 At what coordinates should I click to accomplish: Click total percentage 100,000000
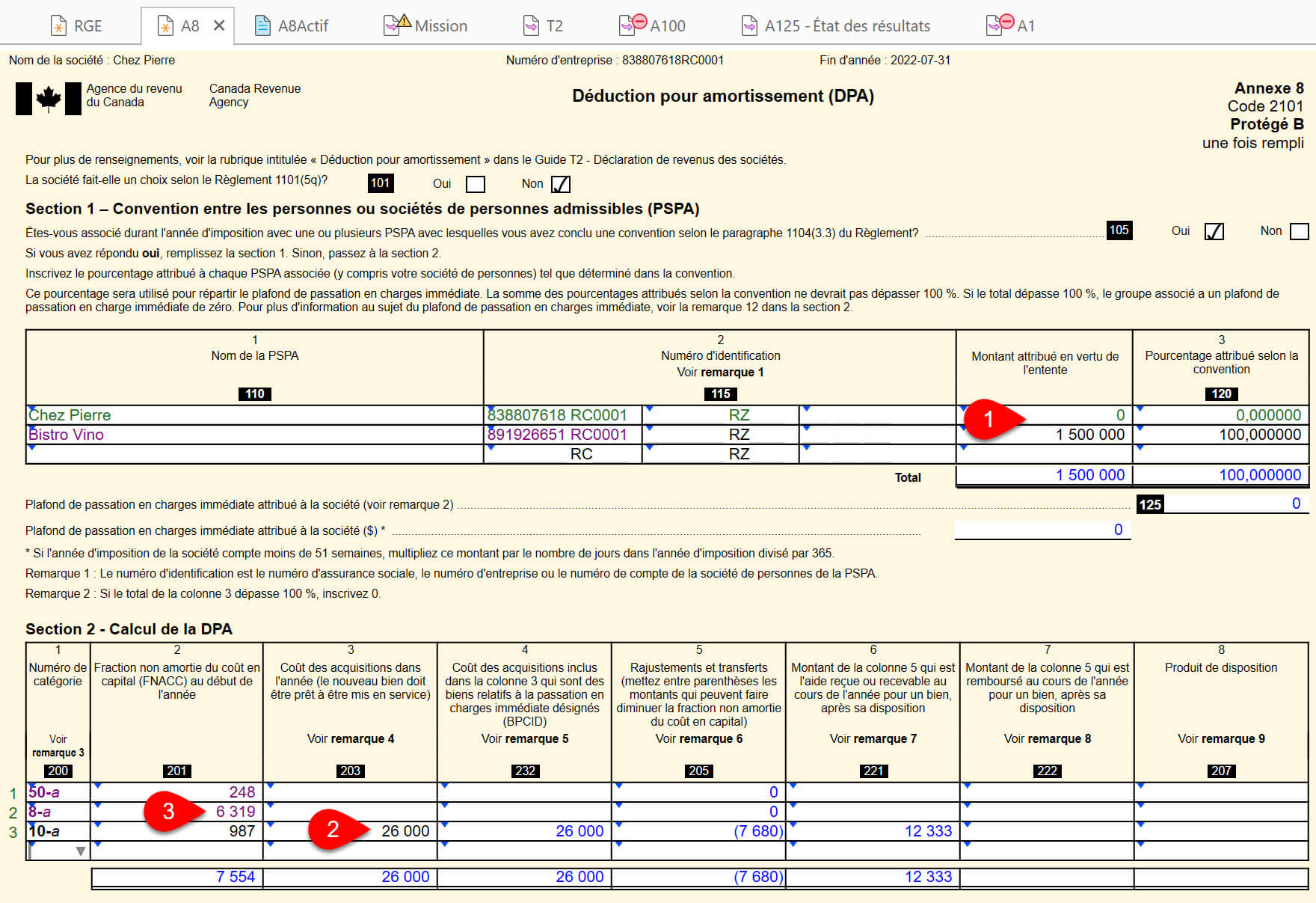1221,475
